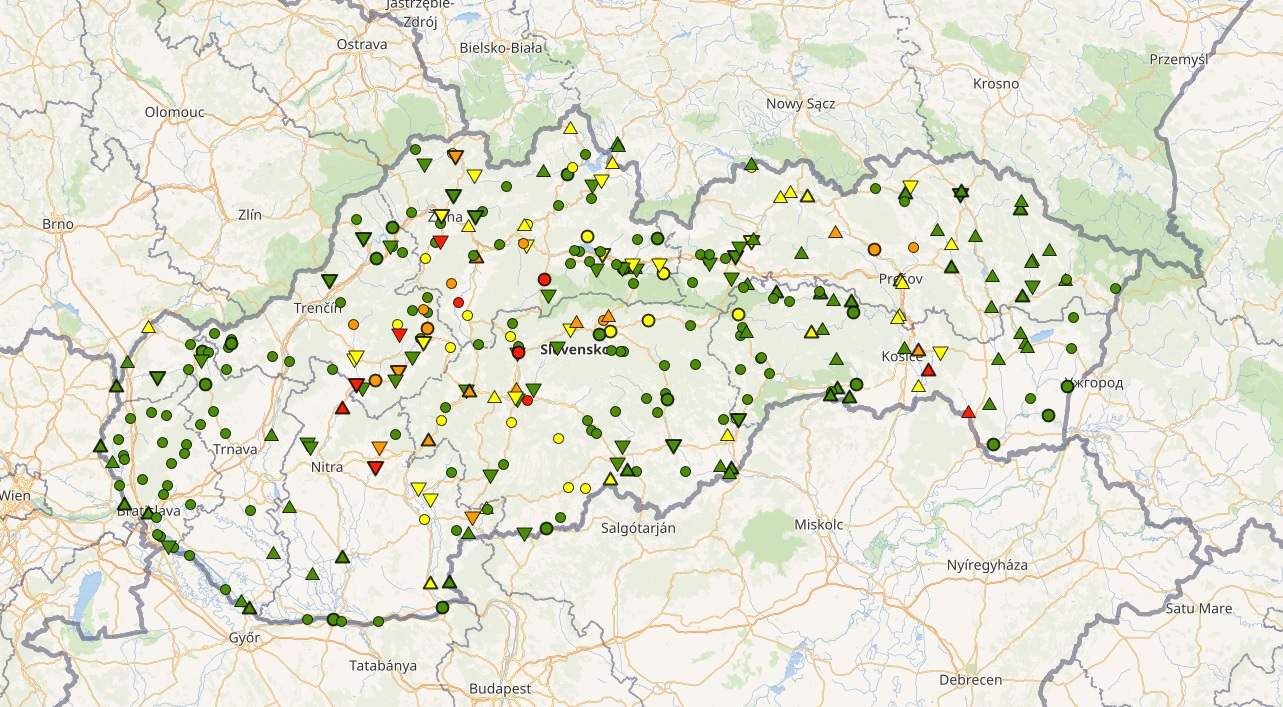Select the northernmost yellow triangle marker
The image size is (1283, 707).
click(x=570, y=128)
